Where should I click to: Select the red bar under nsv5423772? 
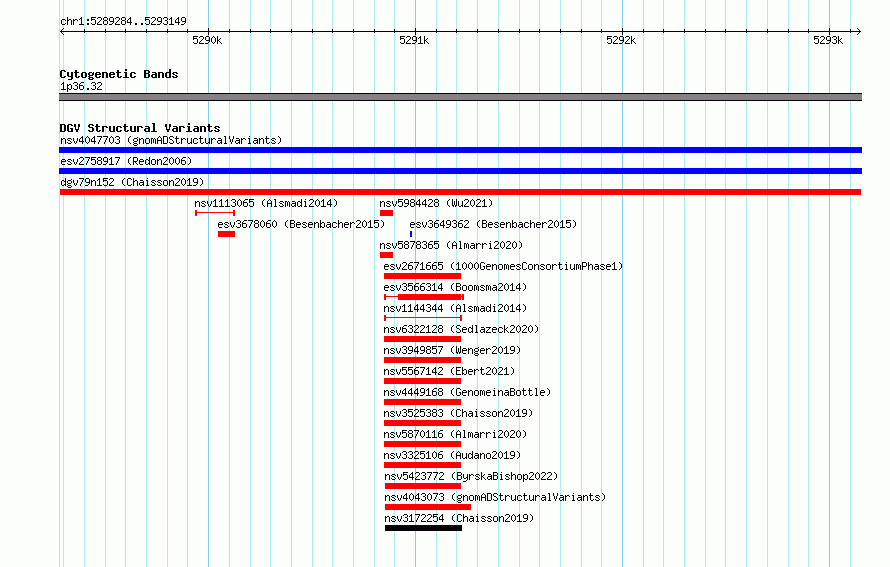(423, 486)
